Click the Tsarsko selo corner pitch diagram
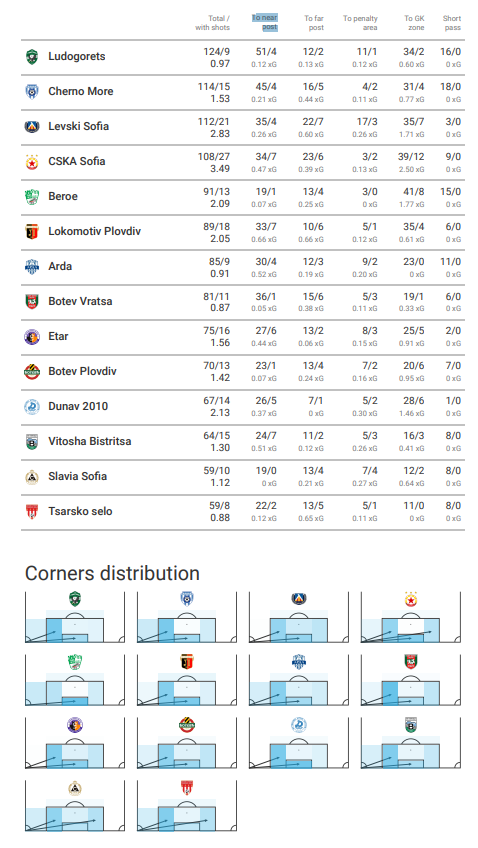The width and height of the screenshot is (478, 848). [187, 806]
